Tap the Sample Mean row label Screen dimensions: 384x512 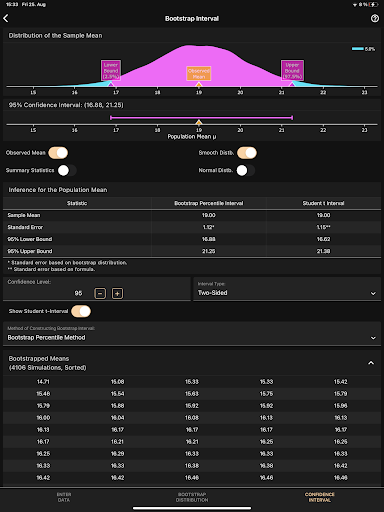pyautogui.click(x=24, y=215)
